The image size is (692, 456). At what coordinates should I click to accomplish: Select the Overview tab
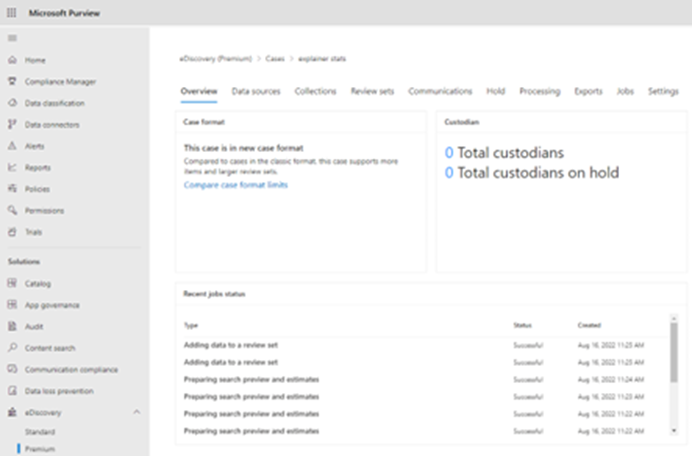(x=199, y=91)
